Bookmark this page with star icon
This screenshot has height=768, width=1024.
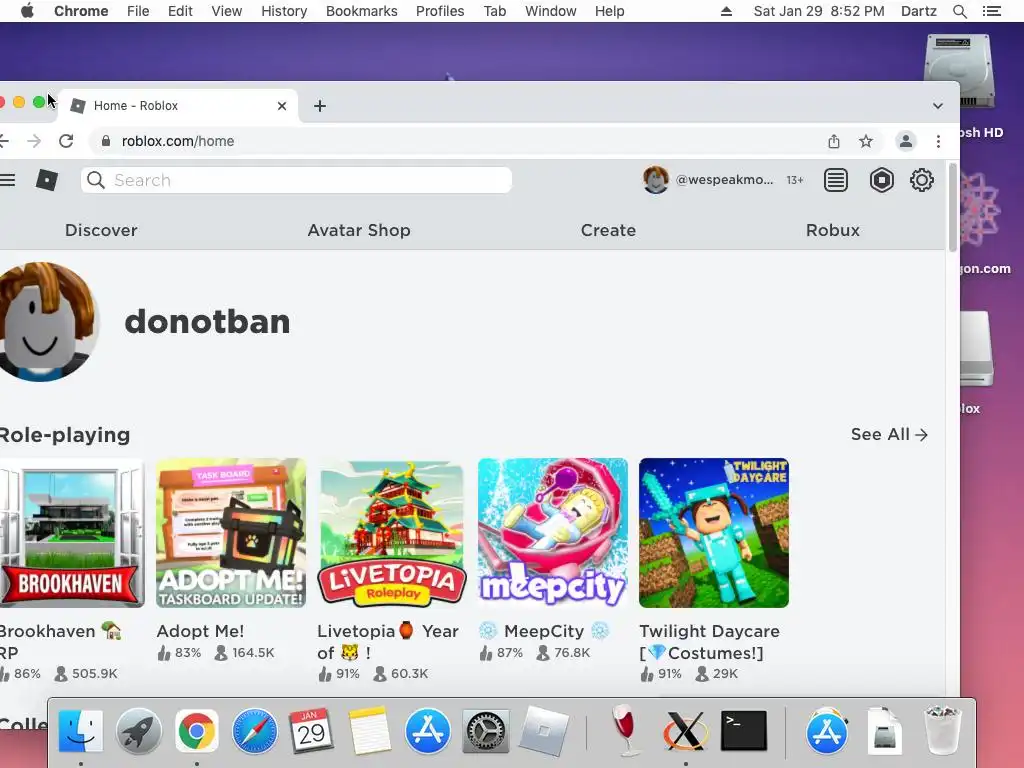(x=866, y=141)
